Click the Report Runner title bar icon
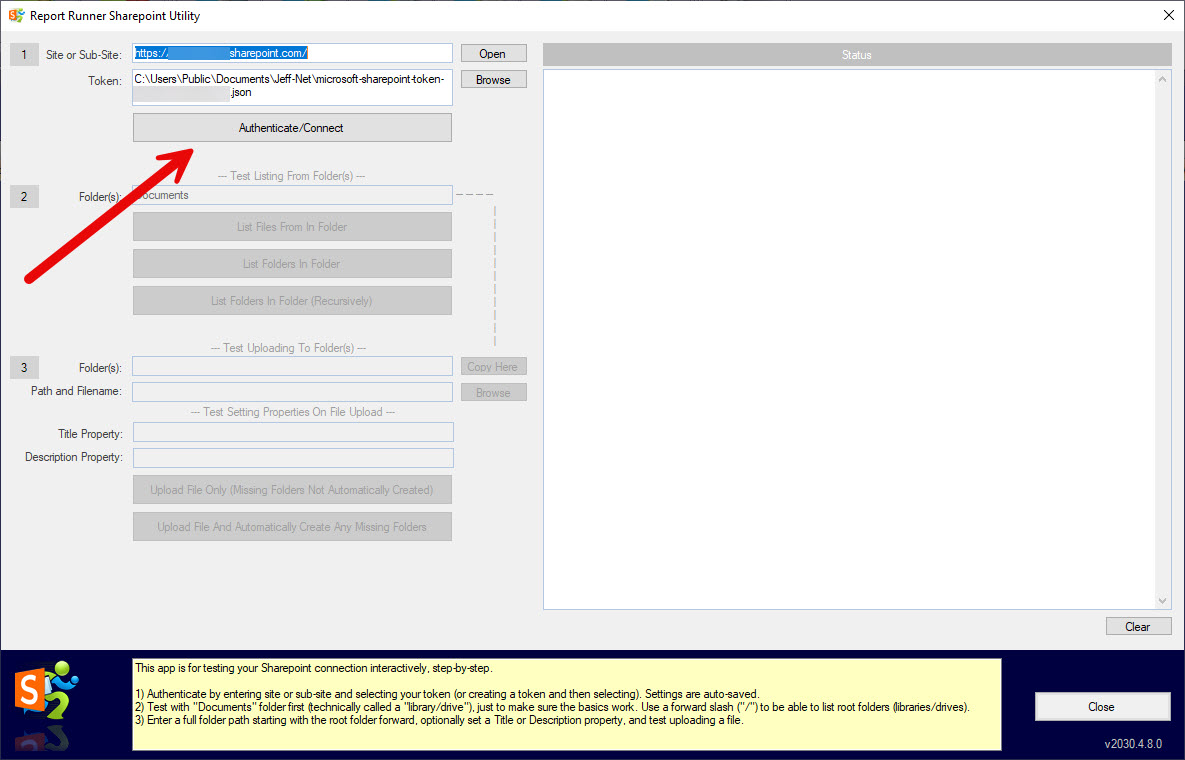1185x760 pixels. (16, 15)
